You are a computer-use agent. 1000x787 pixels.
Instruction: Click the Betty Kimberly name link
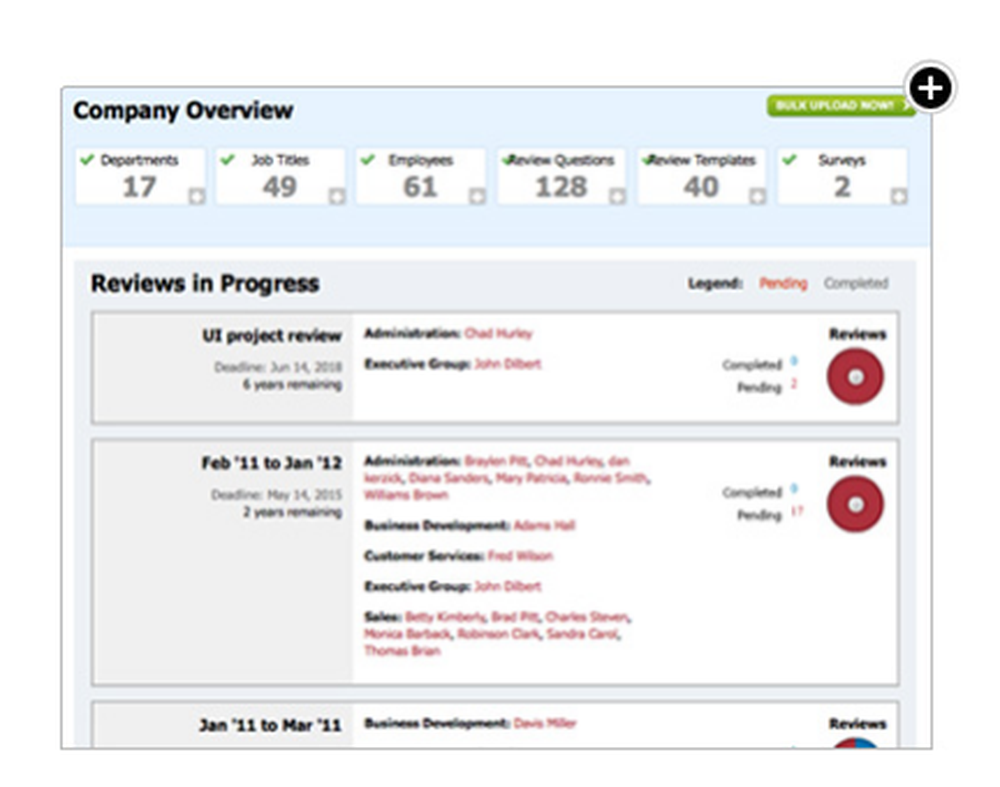[x=445, y=617]
